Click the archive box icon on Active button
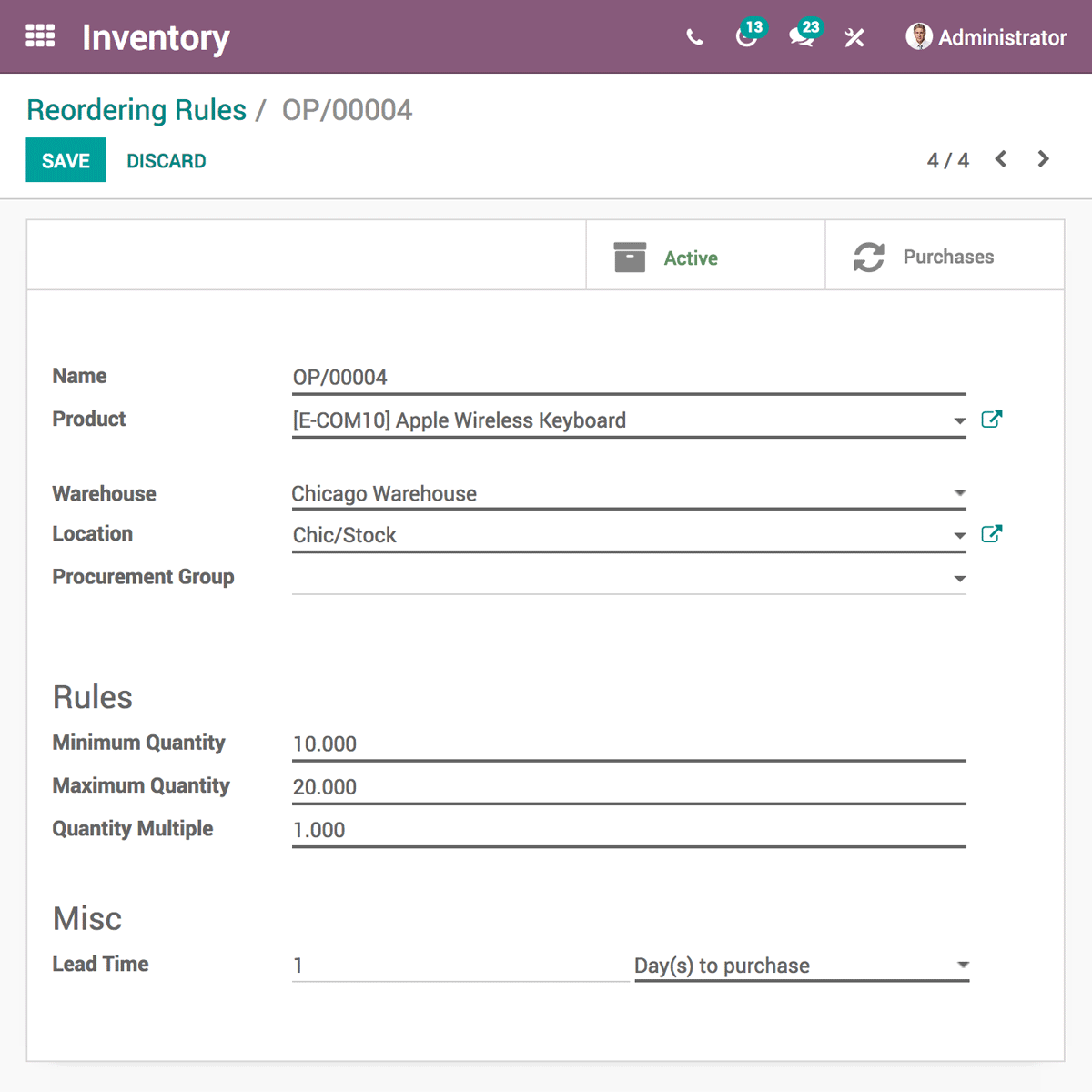Viewport: 1092px width, 1092px height. pos(629,257)
